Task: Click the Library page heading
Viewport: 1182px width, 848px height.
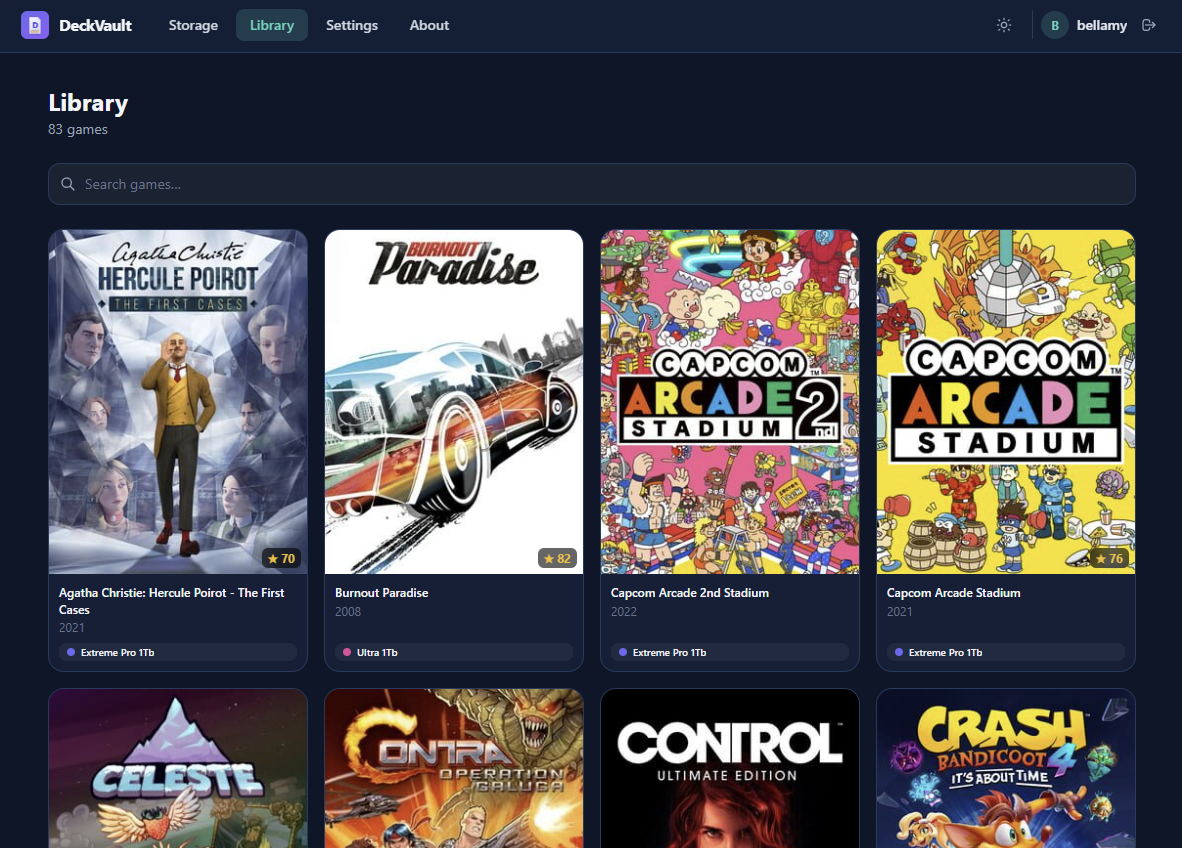Action: pyautogui.click(x=88, y=103)
